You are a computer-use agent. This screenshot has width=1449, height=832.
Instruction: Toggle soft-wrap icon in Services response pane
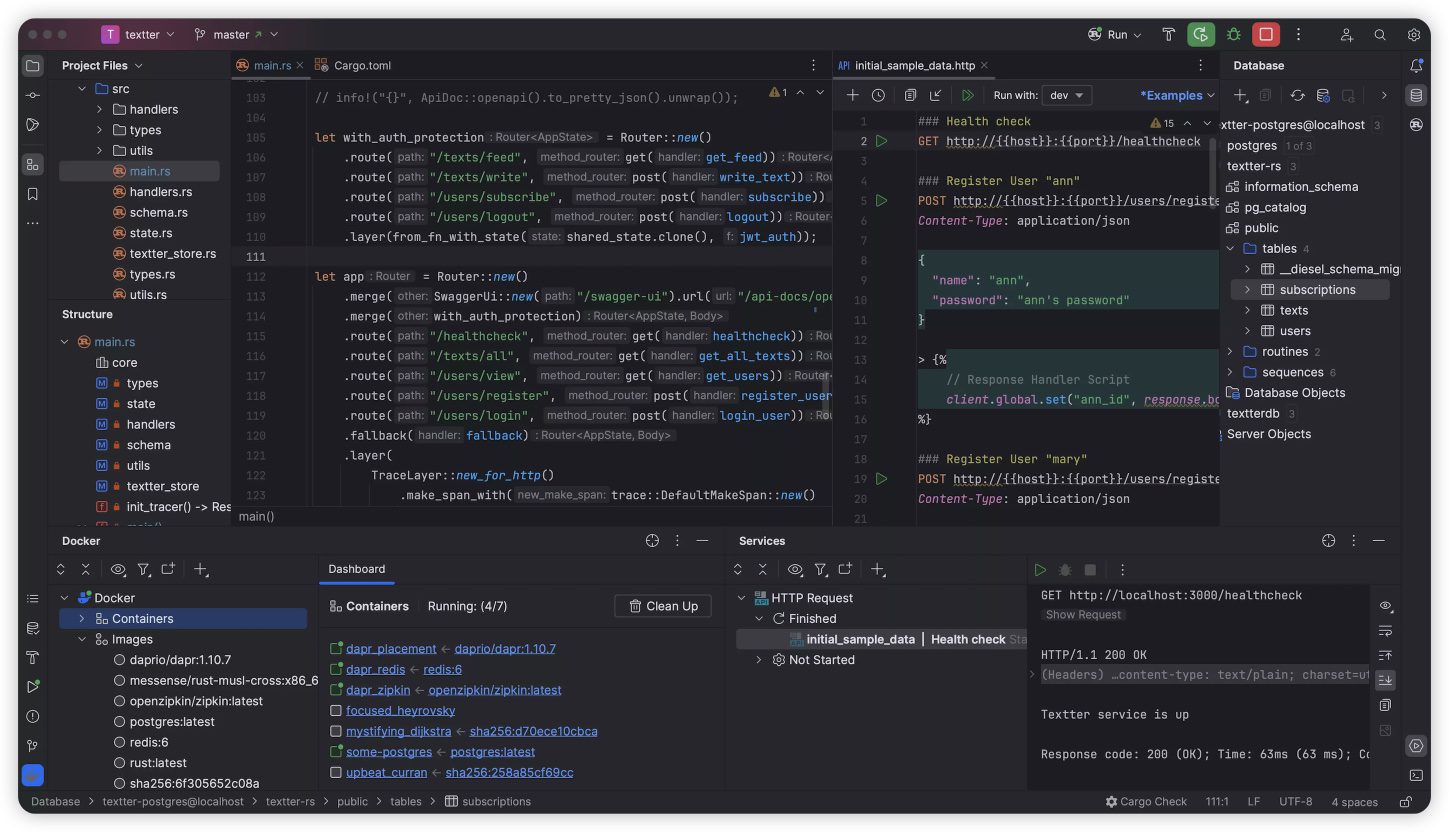[x=1385, y=631]
